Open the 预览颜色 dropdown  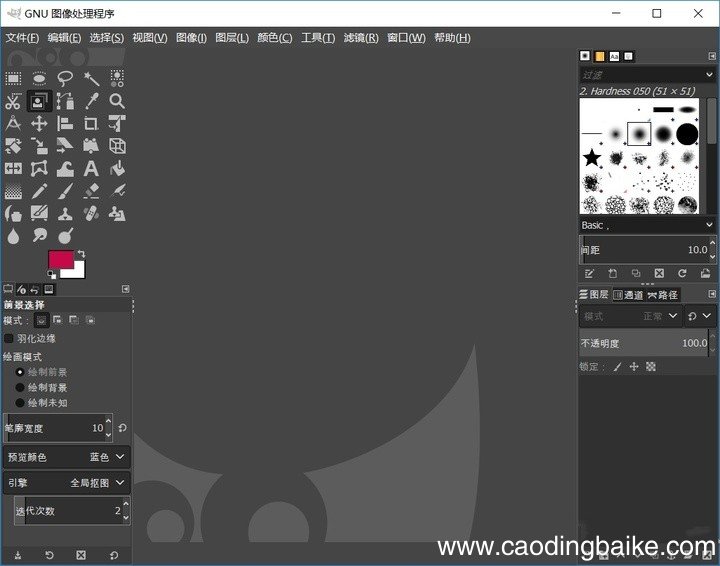click(x=67, y=457)
